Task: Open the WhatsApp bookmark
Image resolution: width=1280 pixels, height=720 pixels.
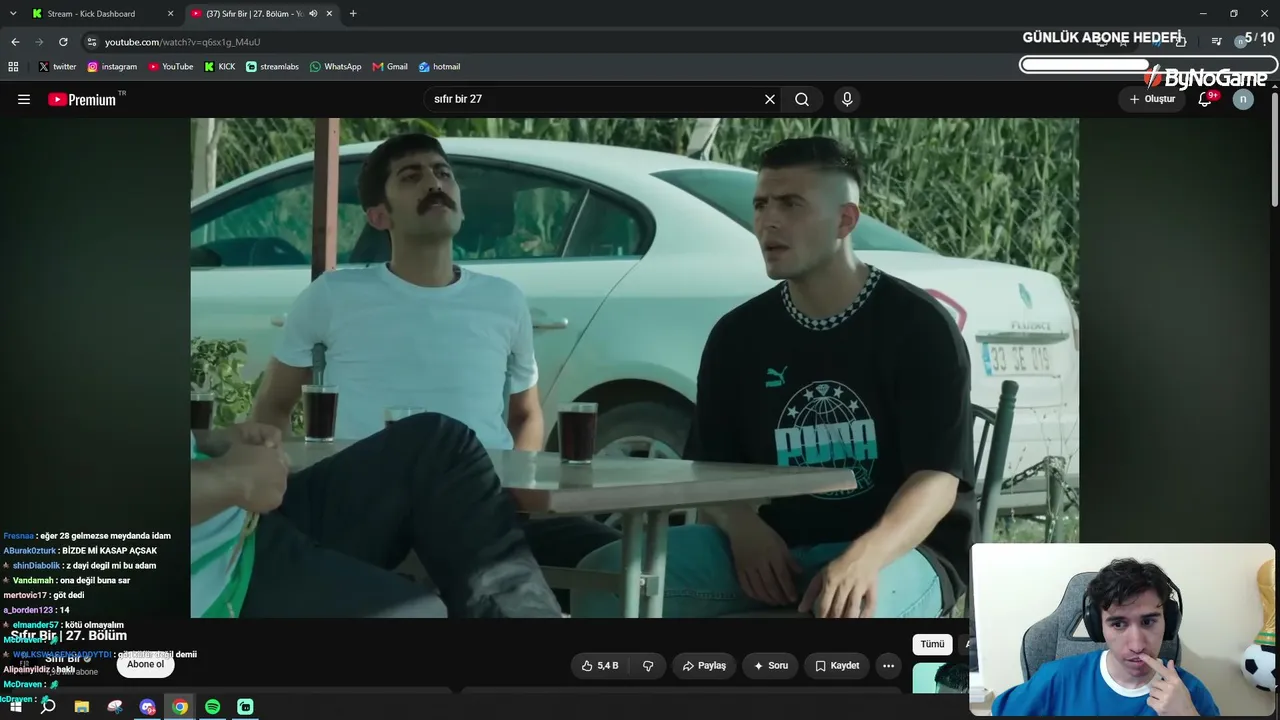Action: 336,67
